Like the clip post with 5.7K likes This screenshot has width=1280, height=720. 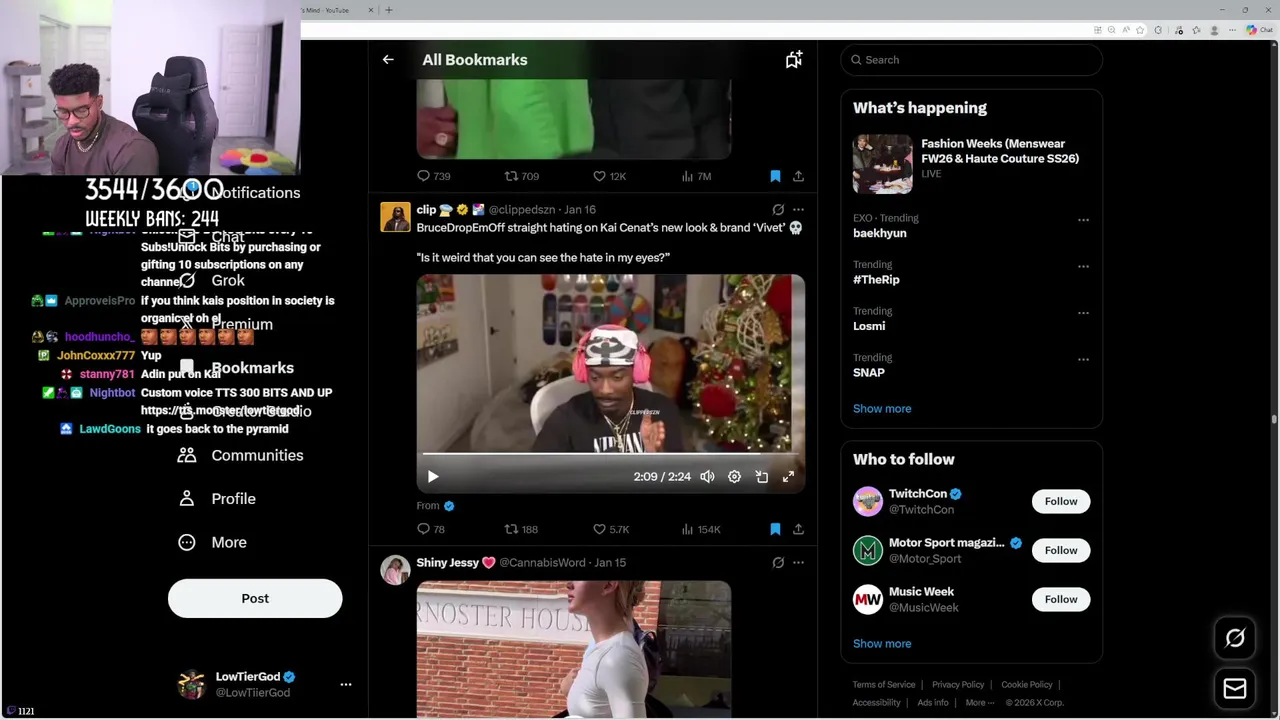[599, 529]
